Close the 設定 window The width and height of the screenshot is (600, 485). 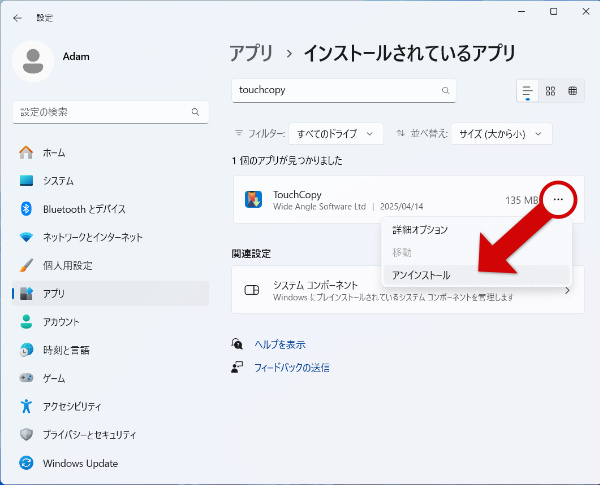pyautogui.click(x=586, y=12)
